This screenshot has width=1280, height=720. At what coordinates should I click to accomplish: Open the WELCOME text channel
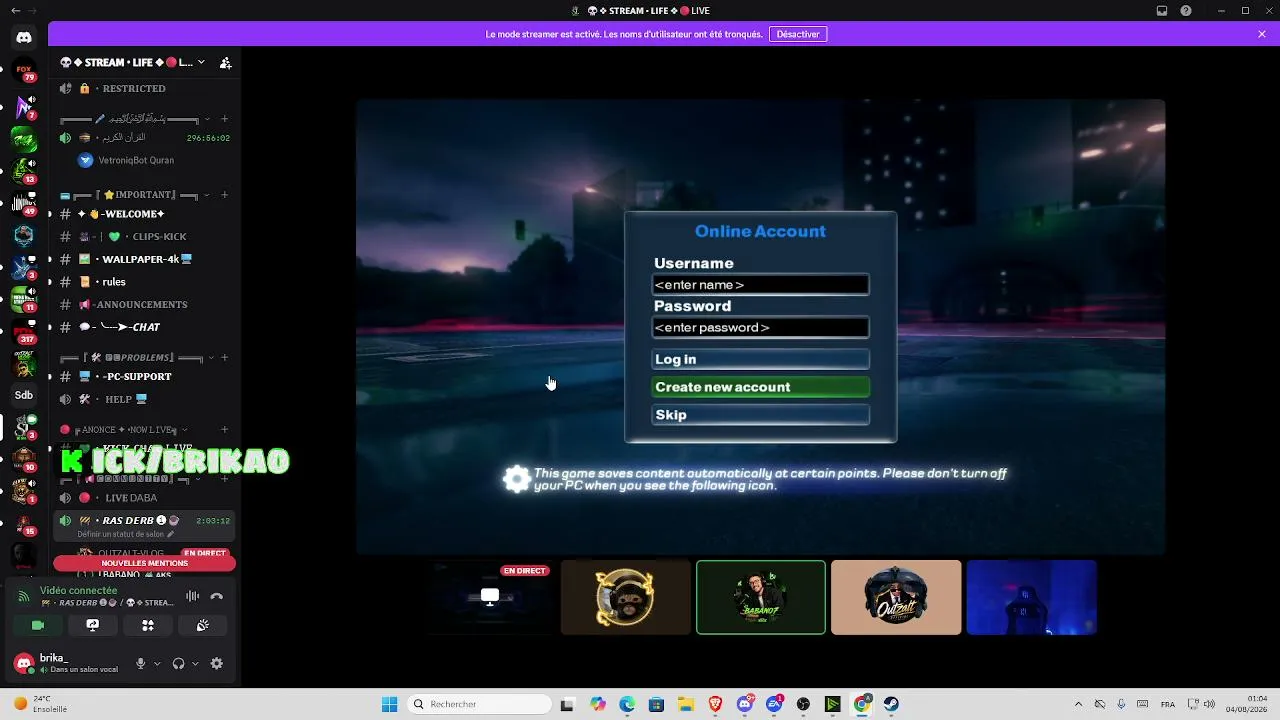tap(144, 214)
